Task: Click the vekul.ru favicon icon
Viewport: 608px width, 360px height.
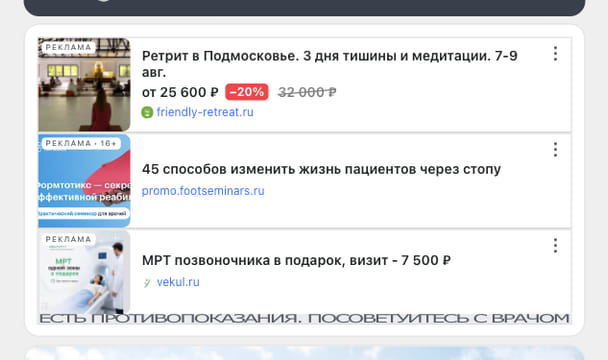Action: pyautogui.click(x=147, y=282)
